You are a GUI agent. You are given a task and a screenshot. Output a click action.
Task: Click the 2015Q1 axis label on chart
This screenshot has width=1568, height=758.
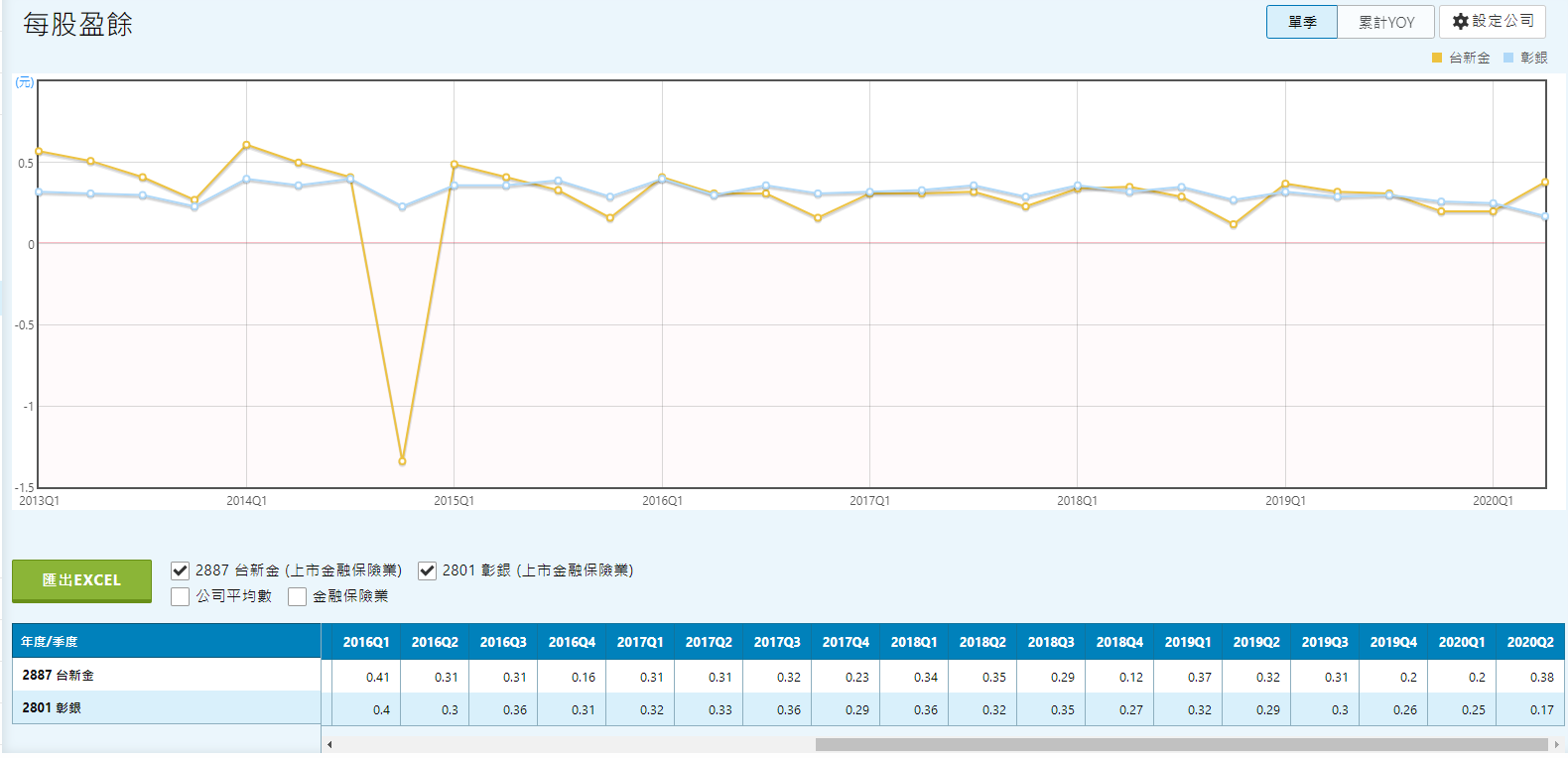pos(454,501)
